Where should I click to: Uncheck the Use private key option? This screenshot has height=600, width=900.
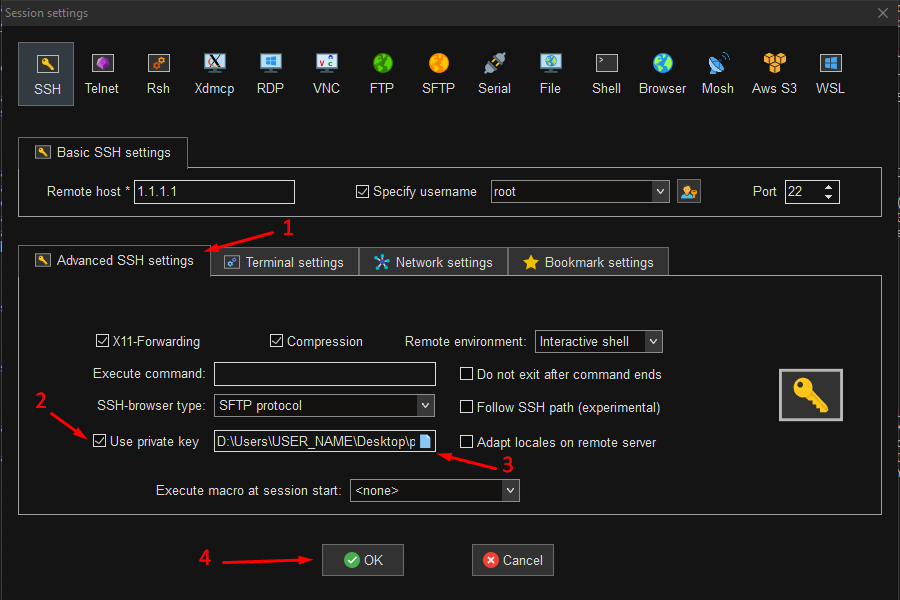point(100,441)
